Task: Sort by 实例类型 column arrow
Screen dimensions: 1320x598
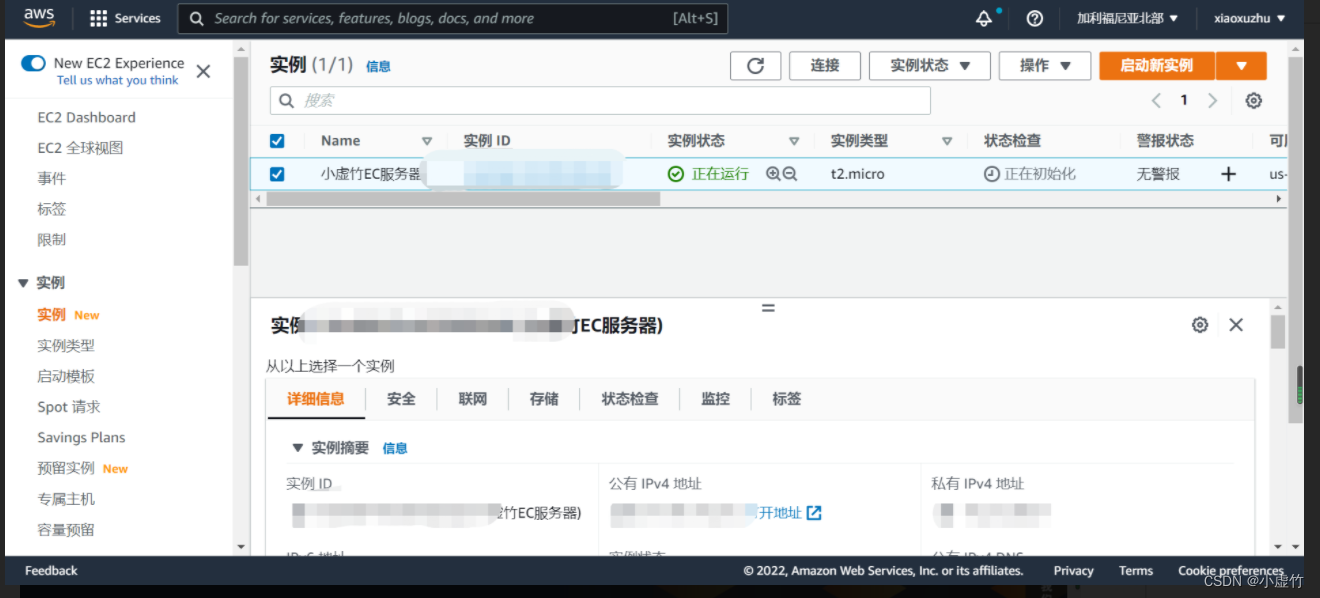Action: pyautogui.click(x=947, y=141)
